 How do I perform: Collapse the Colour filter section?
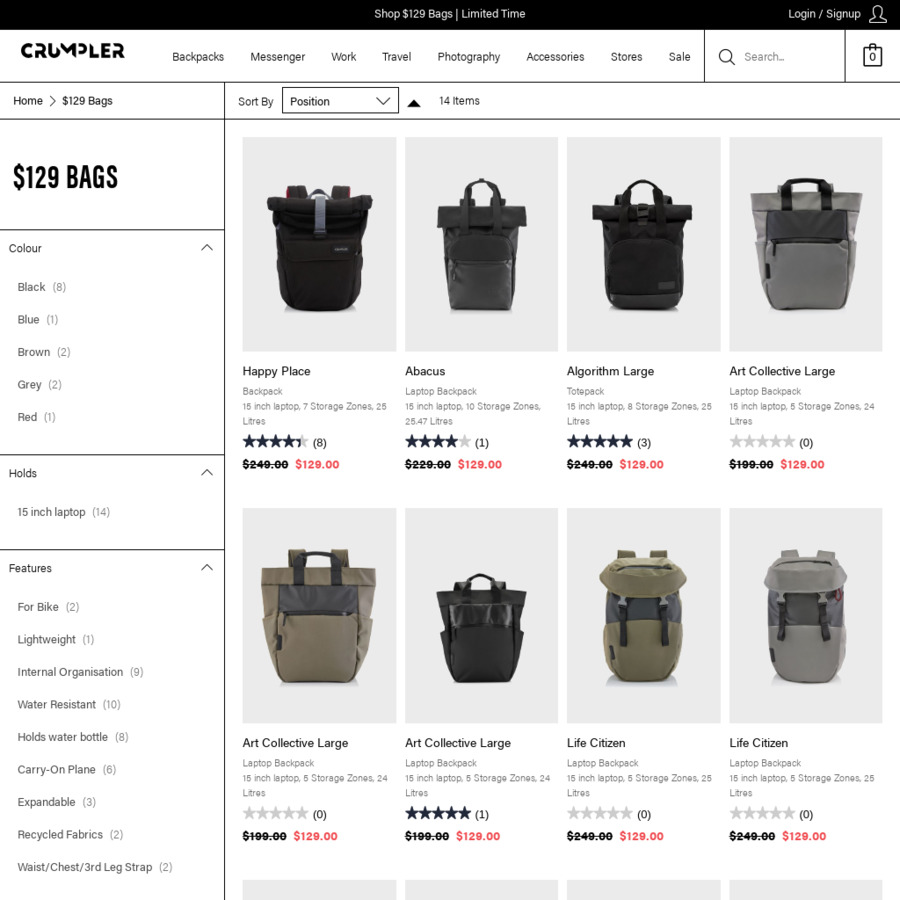tap(207, 248)
